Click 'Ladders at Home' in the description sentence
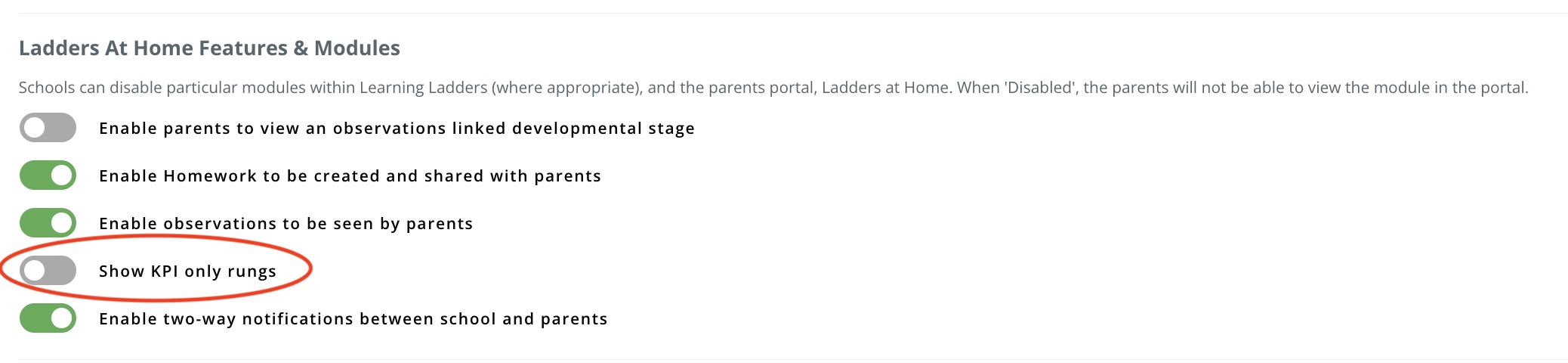The width and height of the screenshot is (1568, 363). point(884,88)
